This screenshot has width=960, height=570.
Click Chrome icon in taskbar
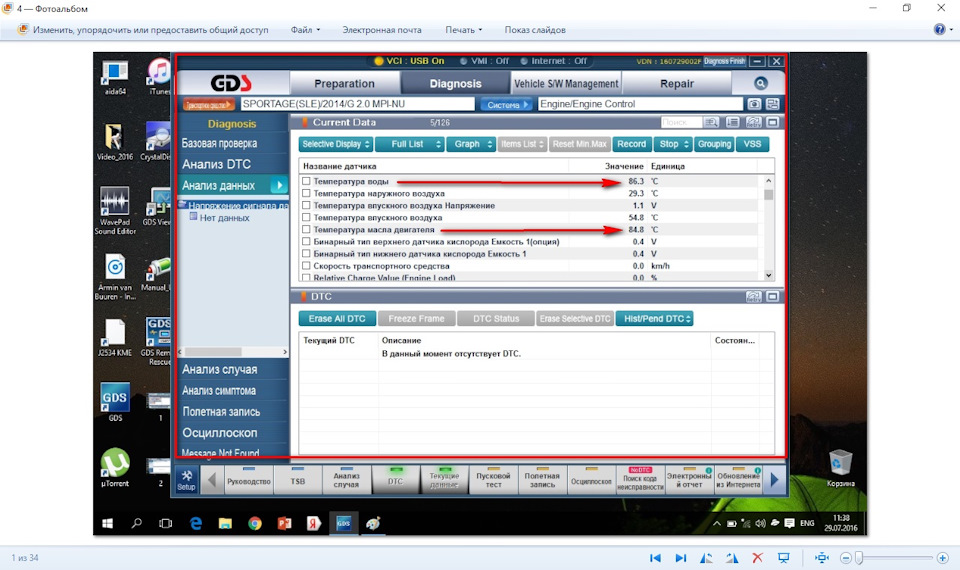click(x=255, y=523)
